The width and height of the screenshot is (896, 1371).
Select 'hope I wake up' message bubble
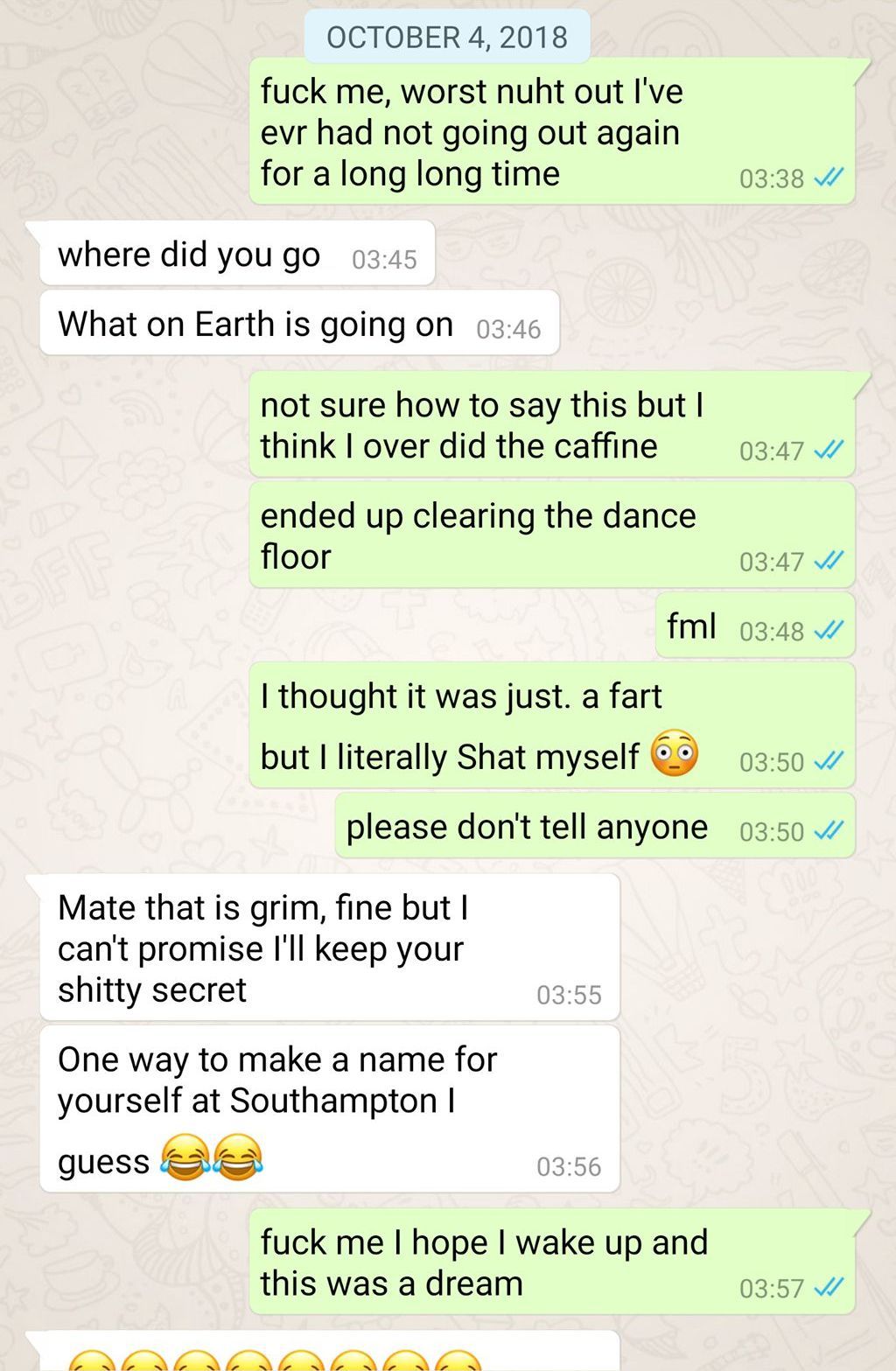coord(552,1262)
